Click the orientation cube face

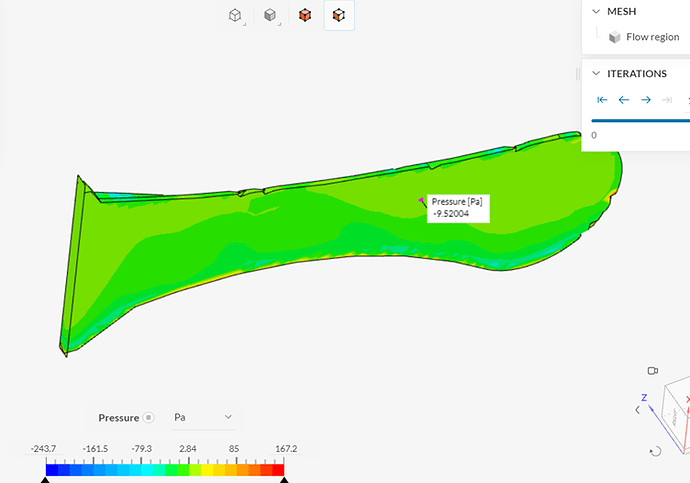pyautogui.click(x=675, y=417)
